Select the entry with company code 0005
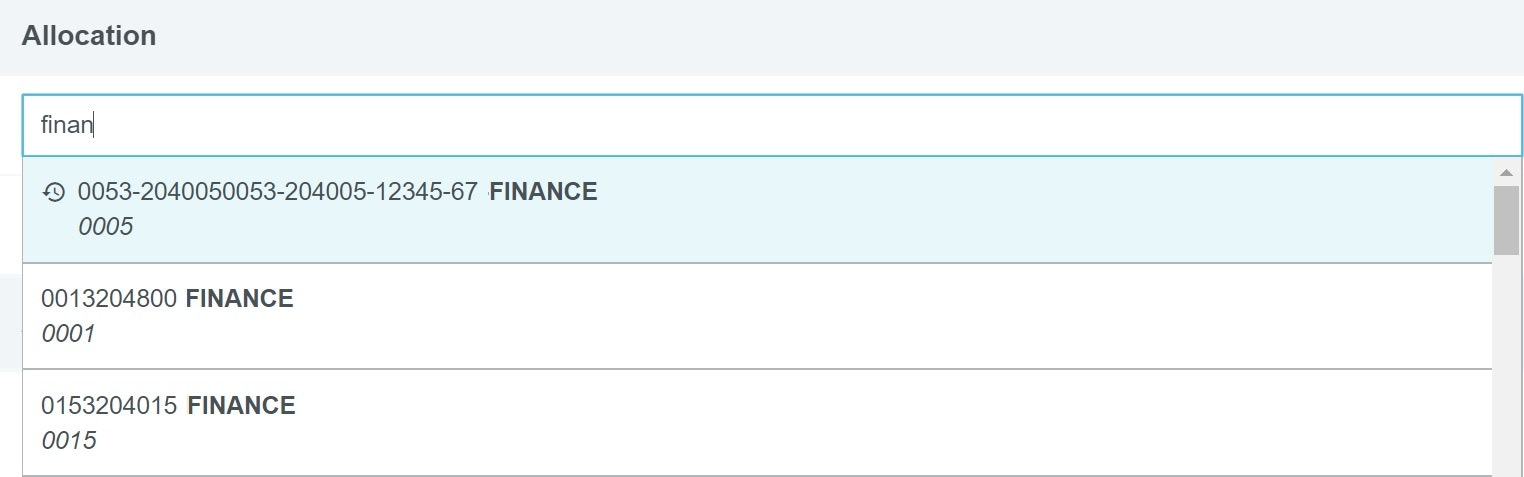The height and width of the screenshot is (477, 1524). [x=105, y=227]
